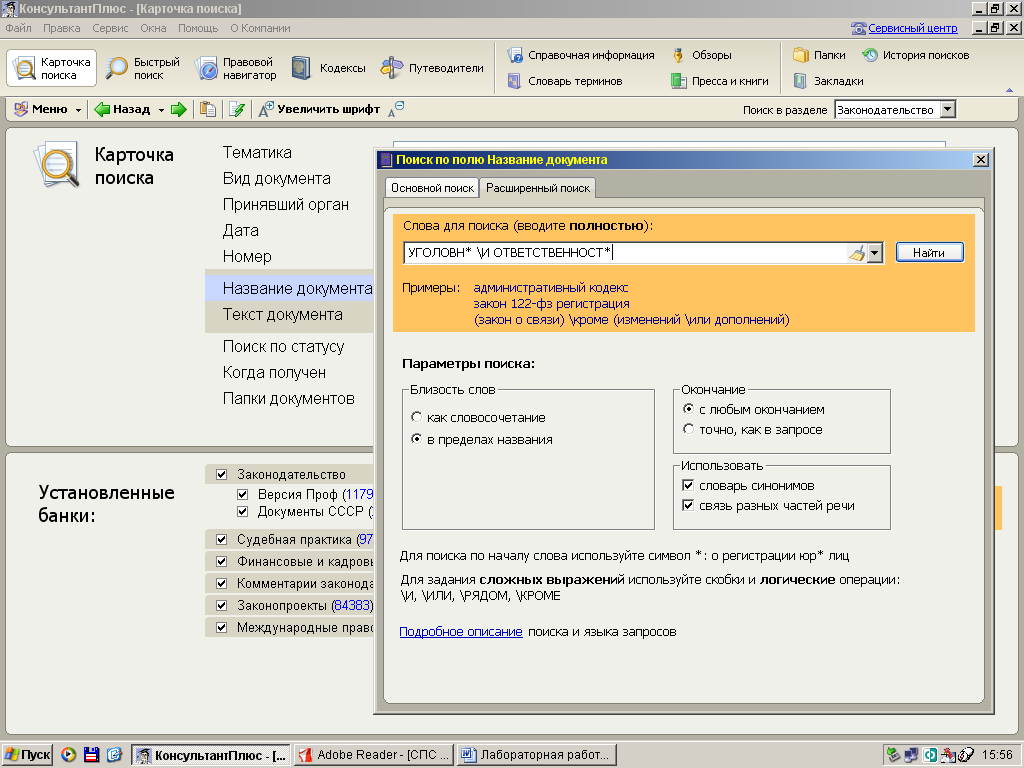
Task: Click into the search words input field
Action: point(625,253)
